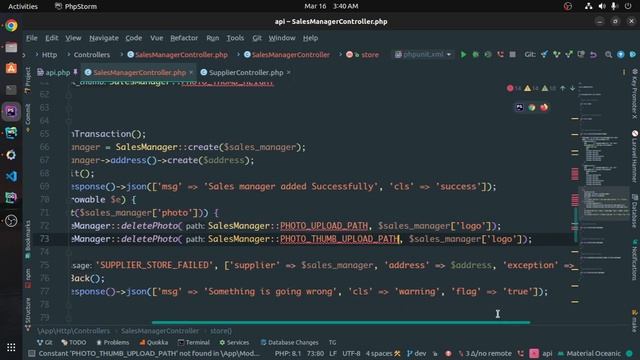
Task: Show Git history icon in toolbar
Action: coord(581,54)
